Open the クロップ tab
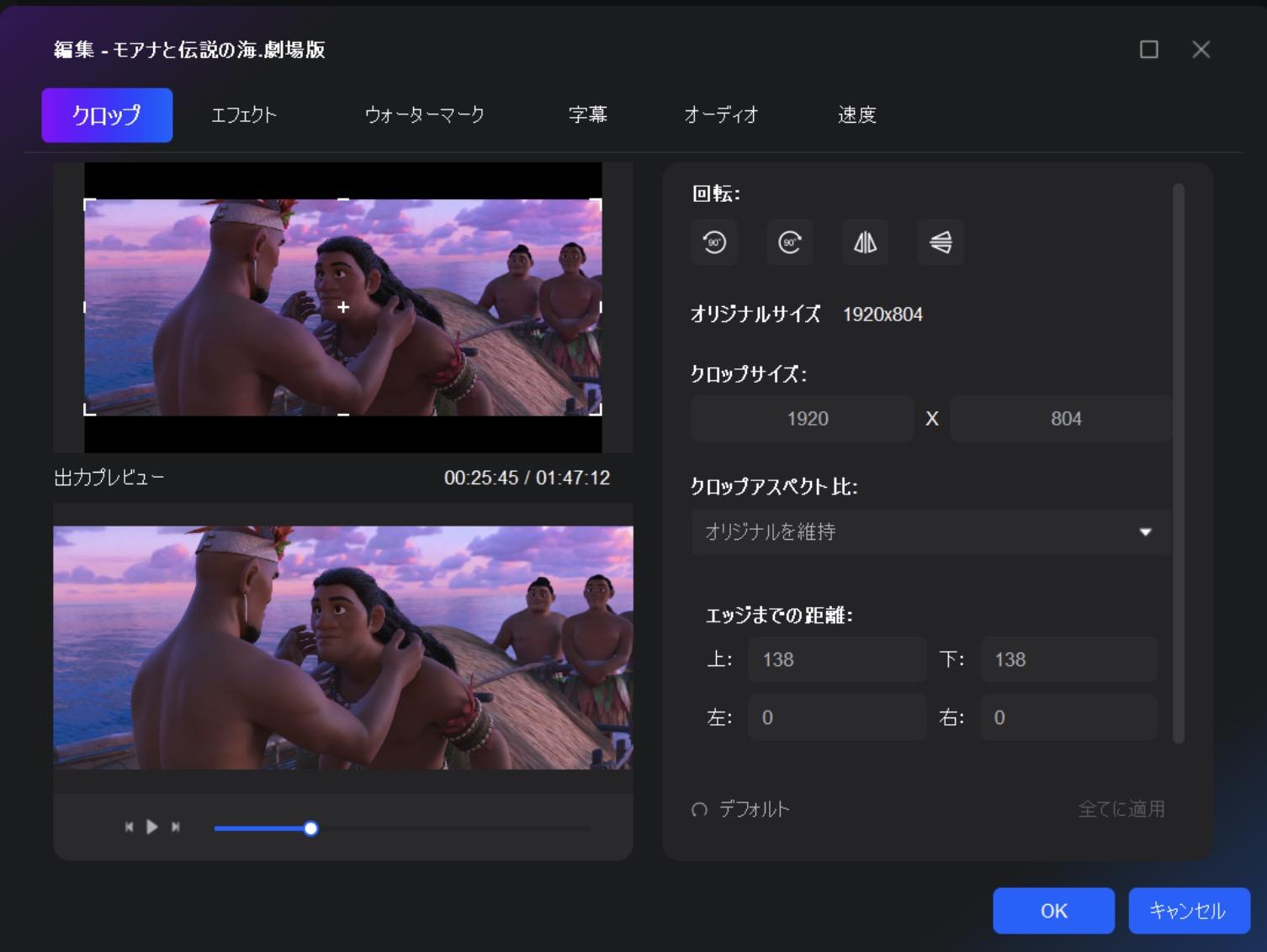This screenshot has height=952, width=1267. click(x=107, y=115)
